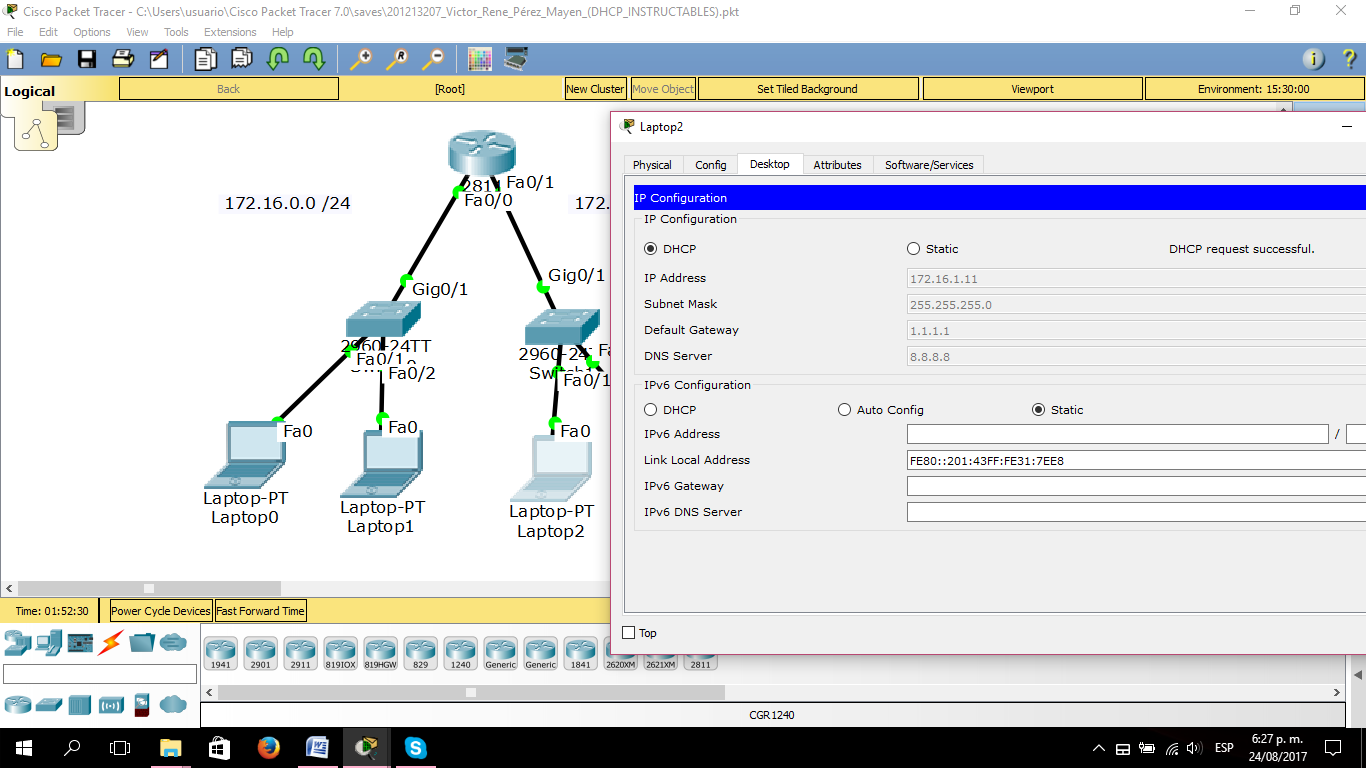Click Set Tiled Background button
The height and width of the screenshot is (768, 1366).
[x=808, y=89]
